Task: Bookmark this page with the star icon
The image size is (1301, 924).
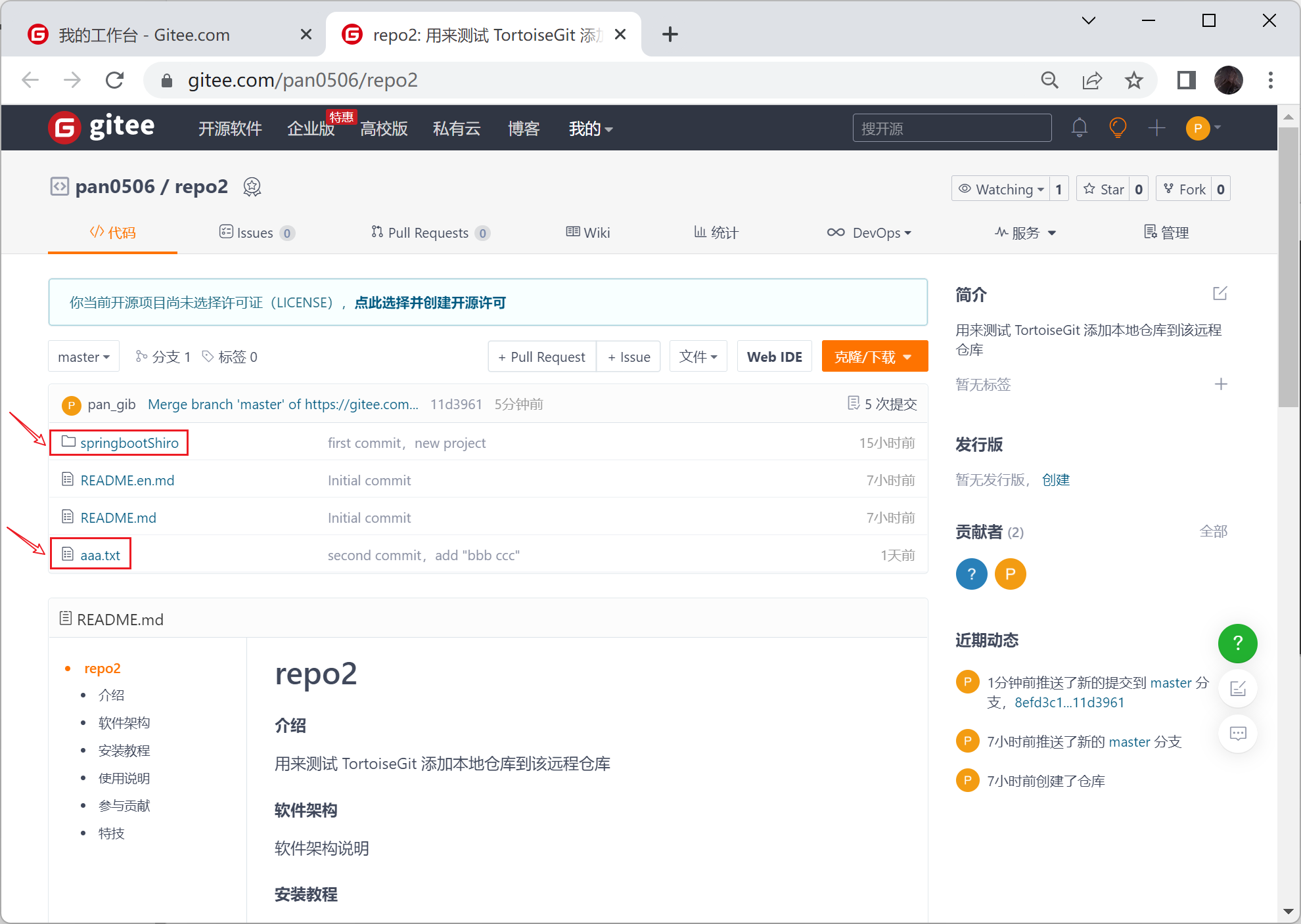Action: tap(1133, 80)
